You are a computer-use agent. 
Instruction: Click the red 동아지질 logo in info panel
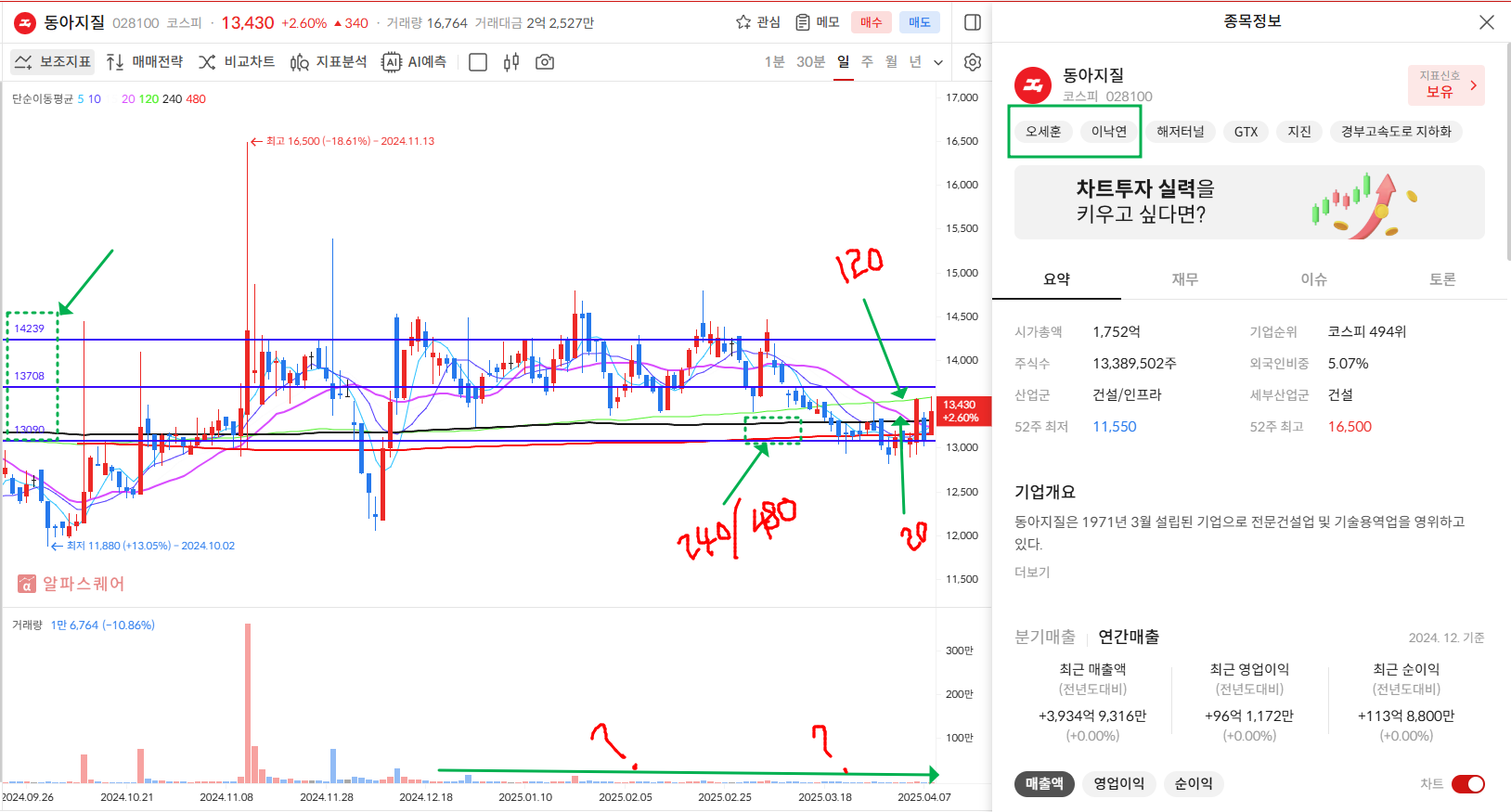[1033, 85]
